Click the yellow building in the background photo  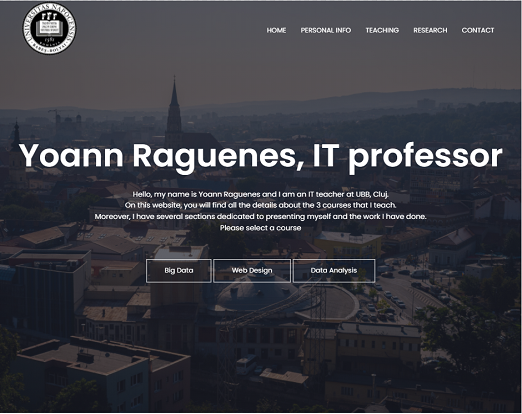click(x=348, y=244)
